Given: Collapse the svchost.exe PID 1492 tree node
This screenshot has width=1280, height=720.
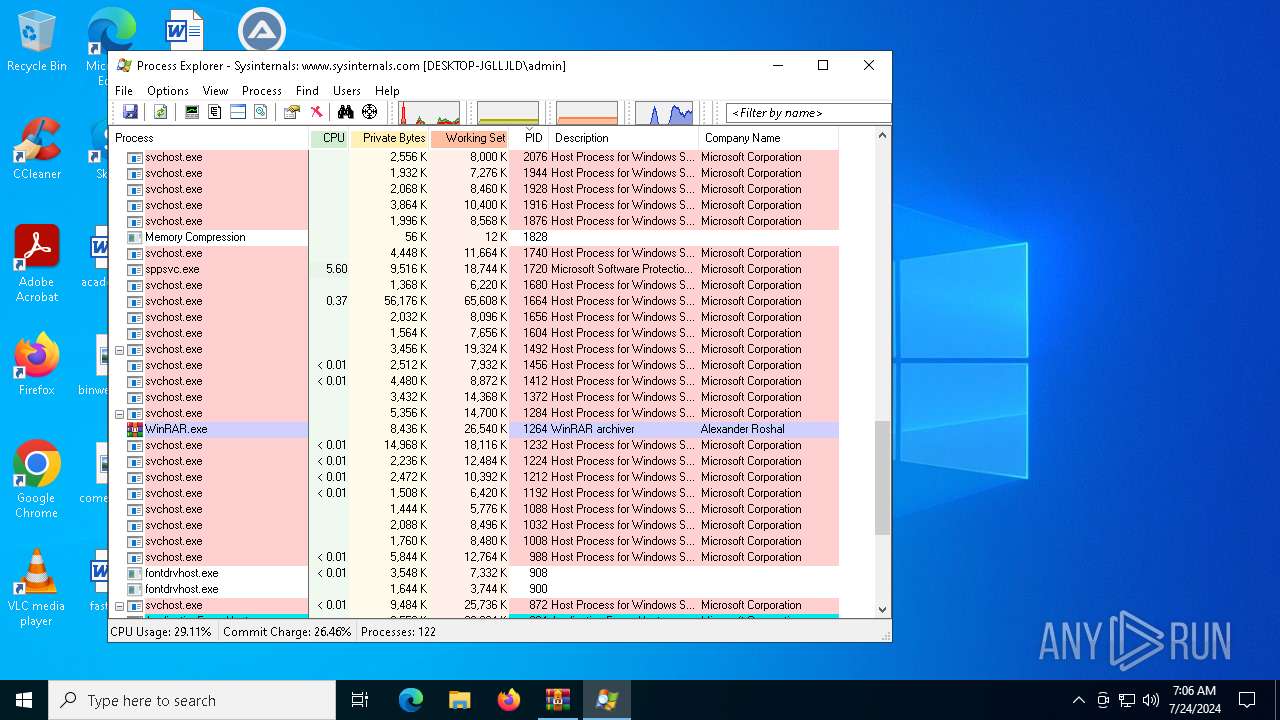Looking at the screenshot, I should [x=119, y=349].
